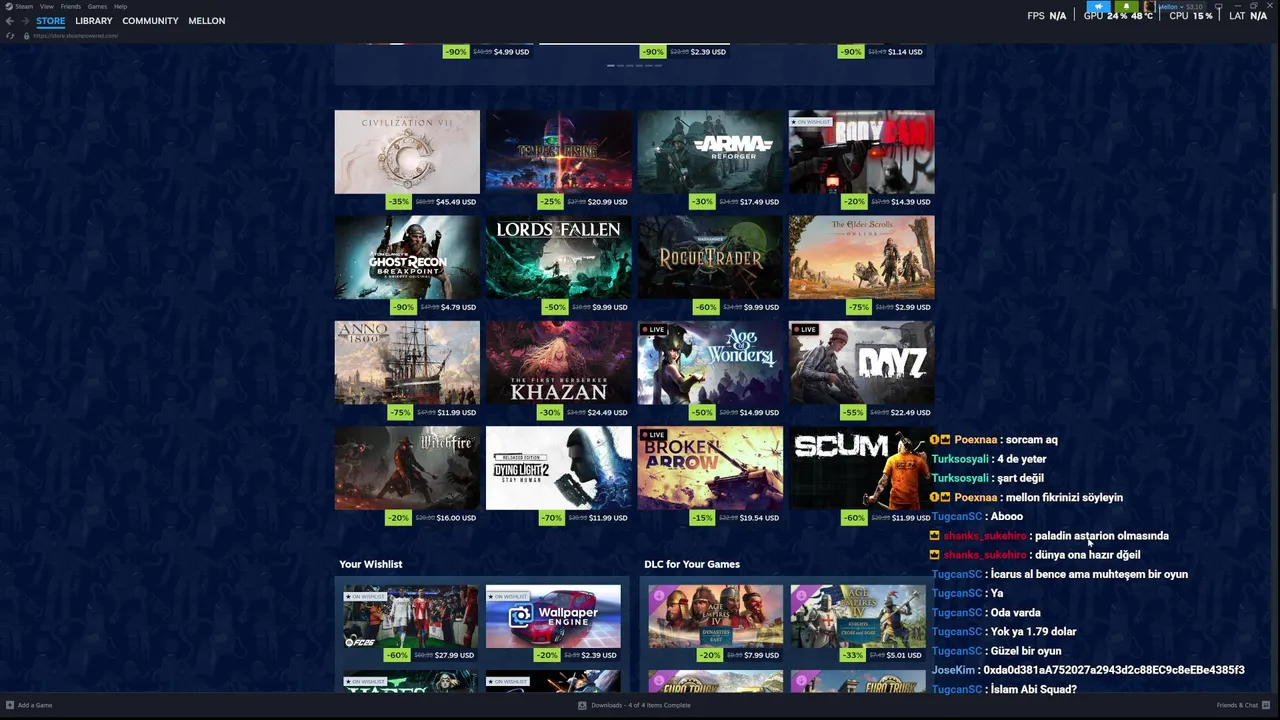Click the vertical page scrollbar

click(1274, 368)
